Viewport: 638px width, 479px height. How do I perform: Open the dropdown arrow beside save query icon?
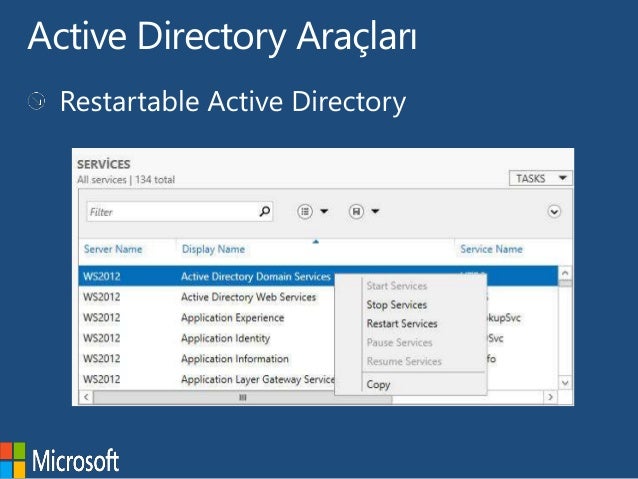[x=375, y=211]
